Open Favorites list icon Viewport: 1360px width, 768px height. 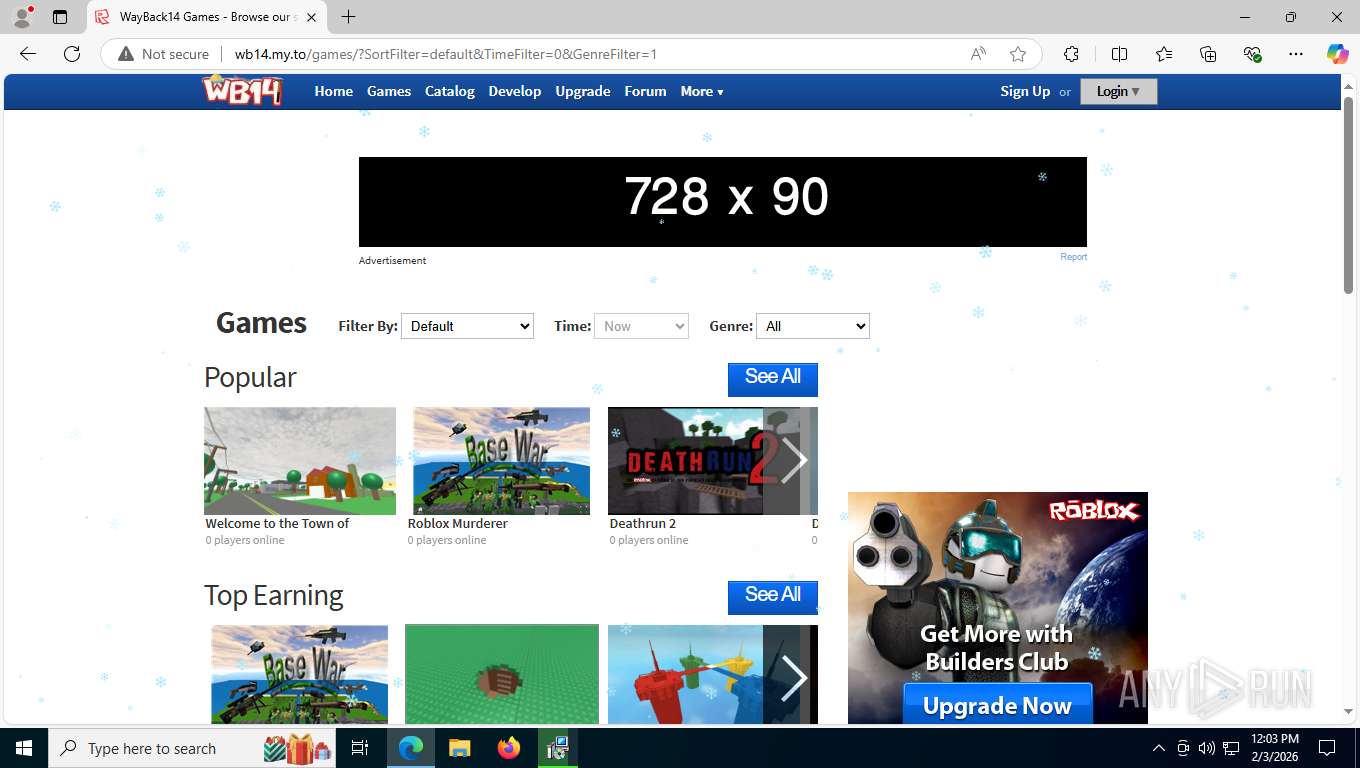pyautogui.click(x=1164, y=54)
